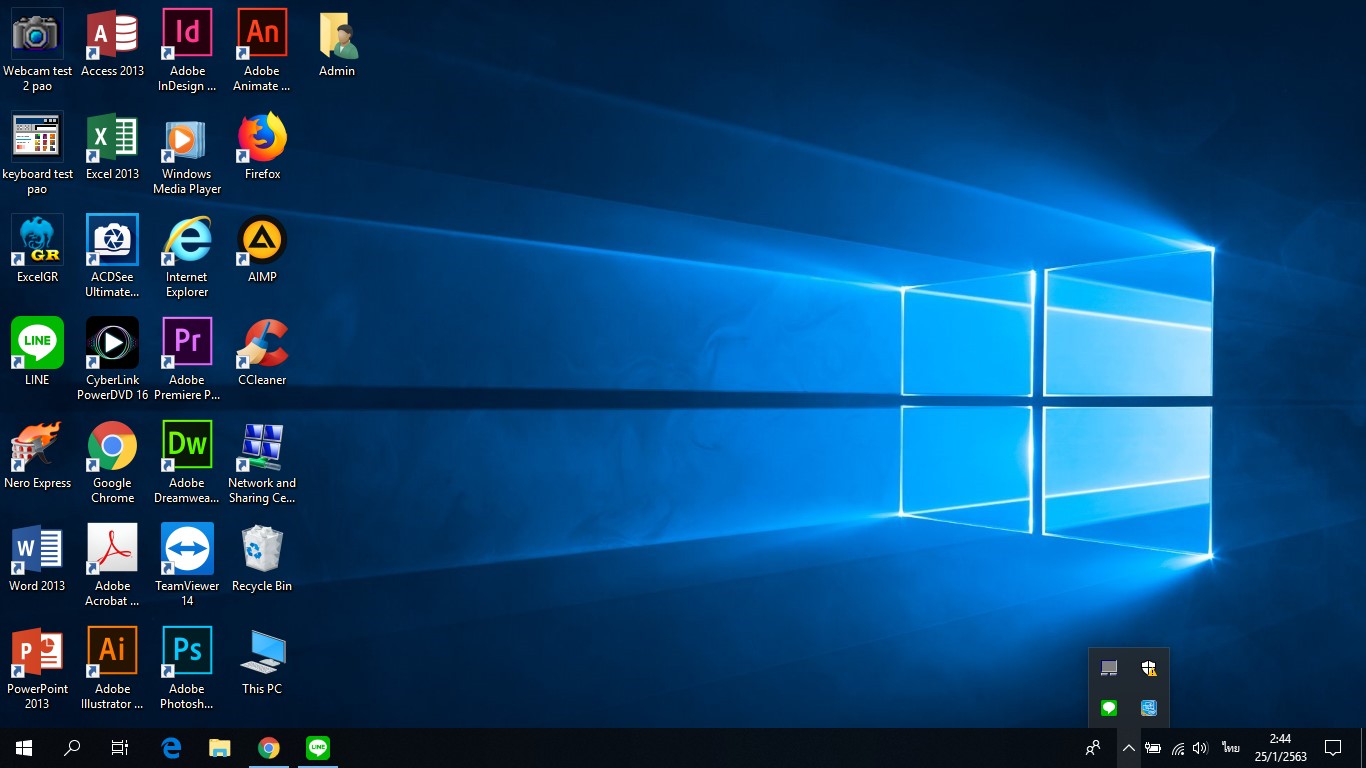Open File Explorer from the taskbar
The height and width of the screenshot is (768, 1366).
tap(219, 748)
